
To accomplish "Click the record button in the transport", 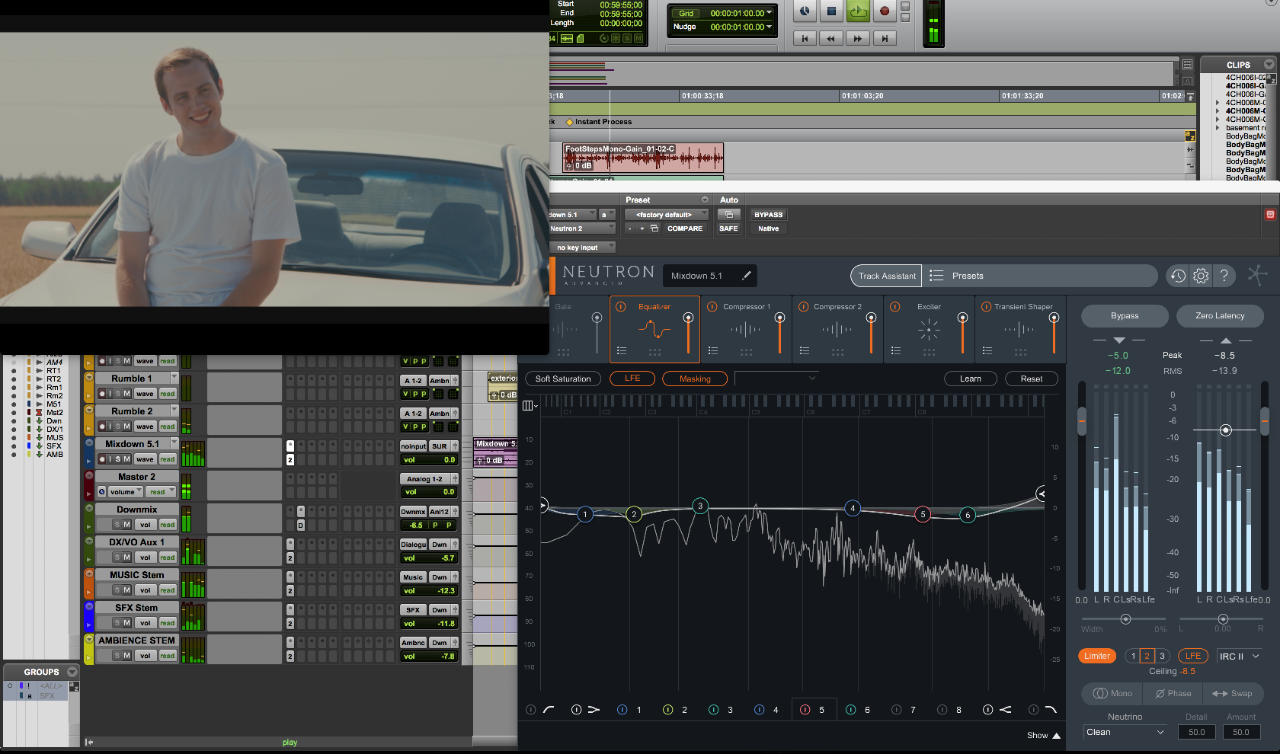I will 884,11.
